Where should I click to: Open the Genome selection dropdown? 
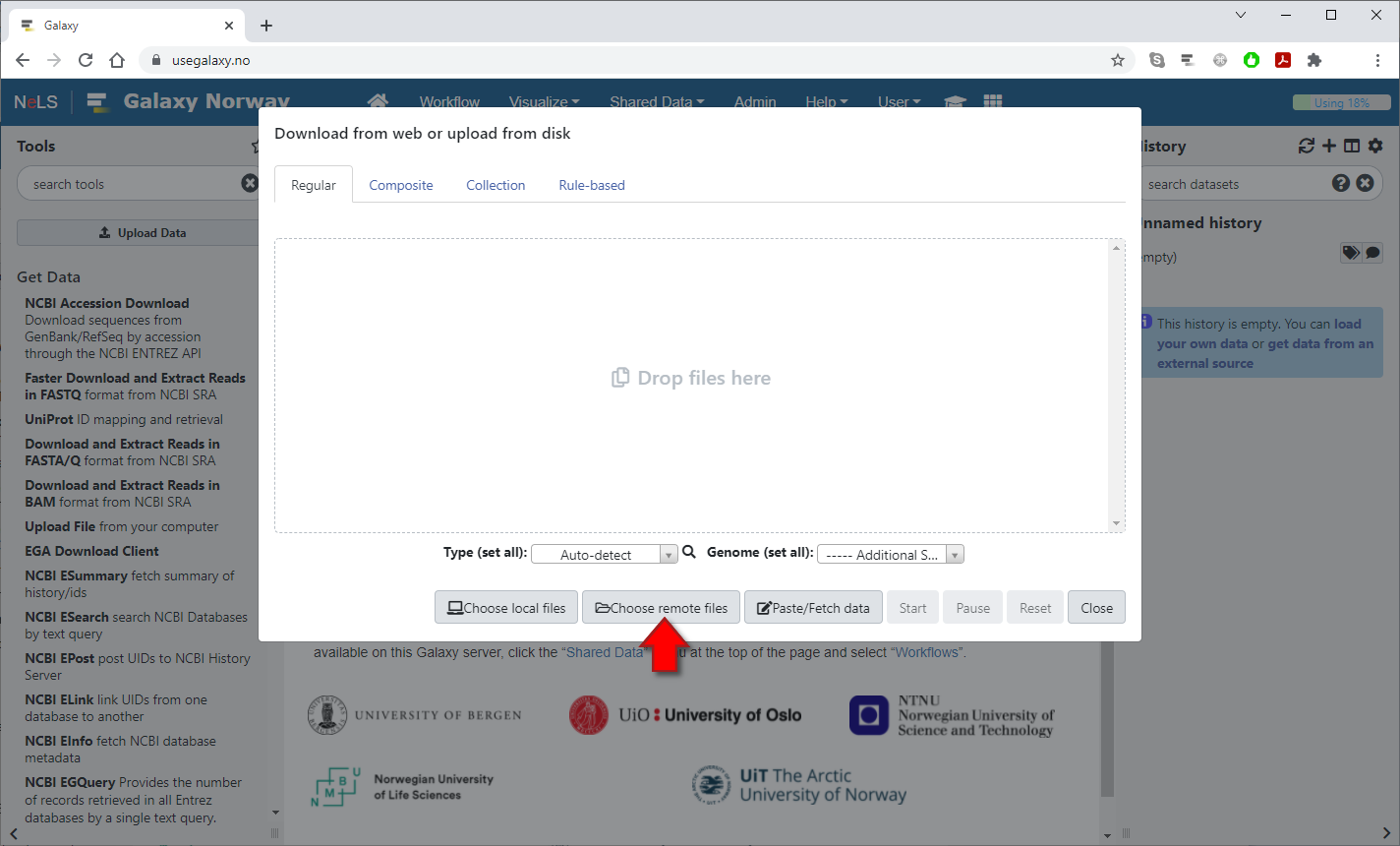pyautogui.click(x=890, y=555)
